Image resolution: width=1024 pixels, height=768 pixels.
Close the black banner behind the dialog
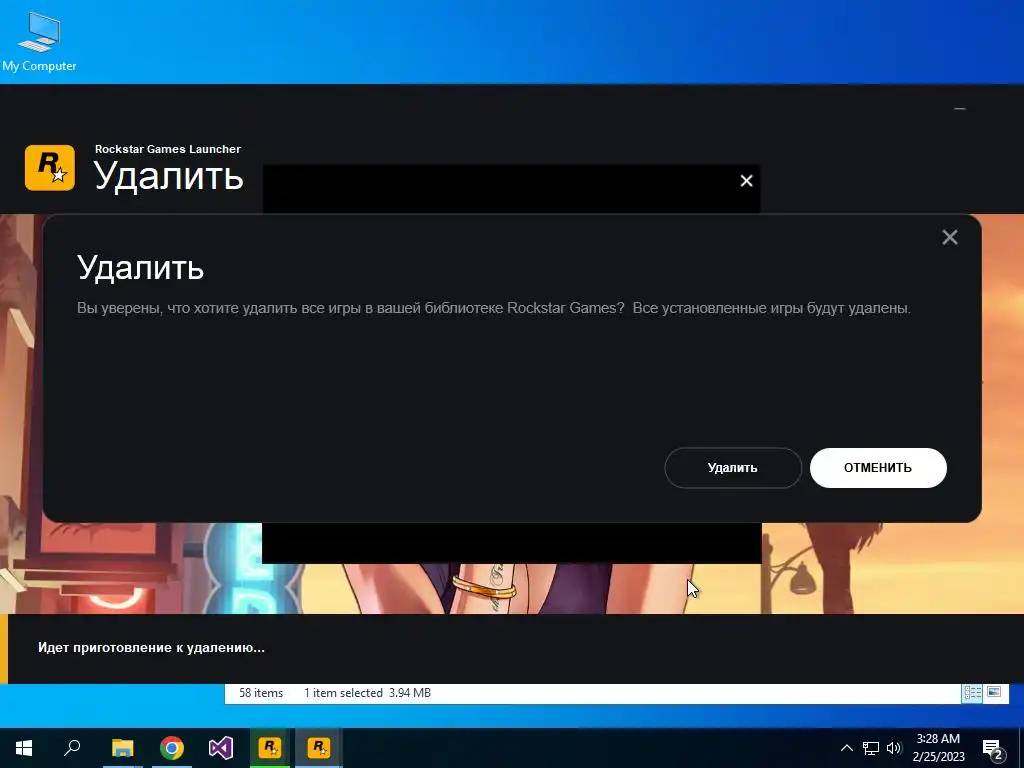coord(746,181)
